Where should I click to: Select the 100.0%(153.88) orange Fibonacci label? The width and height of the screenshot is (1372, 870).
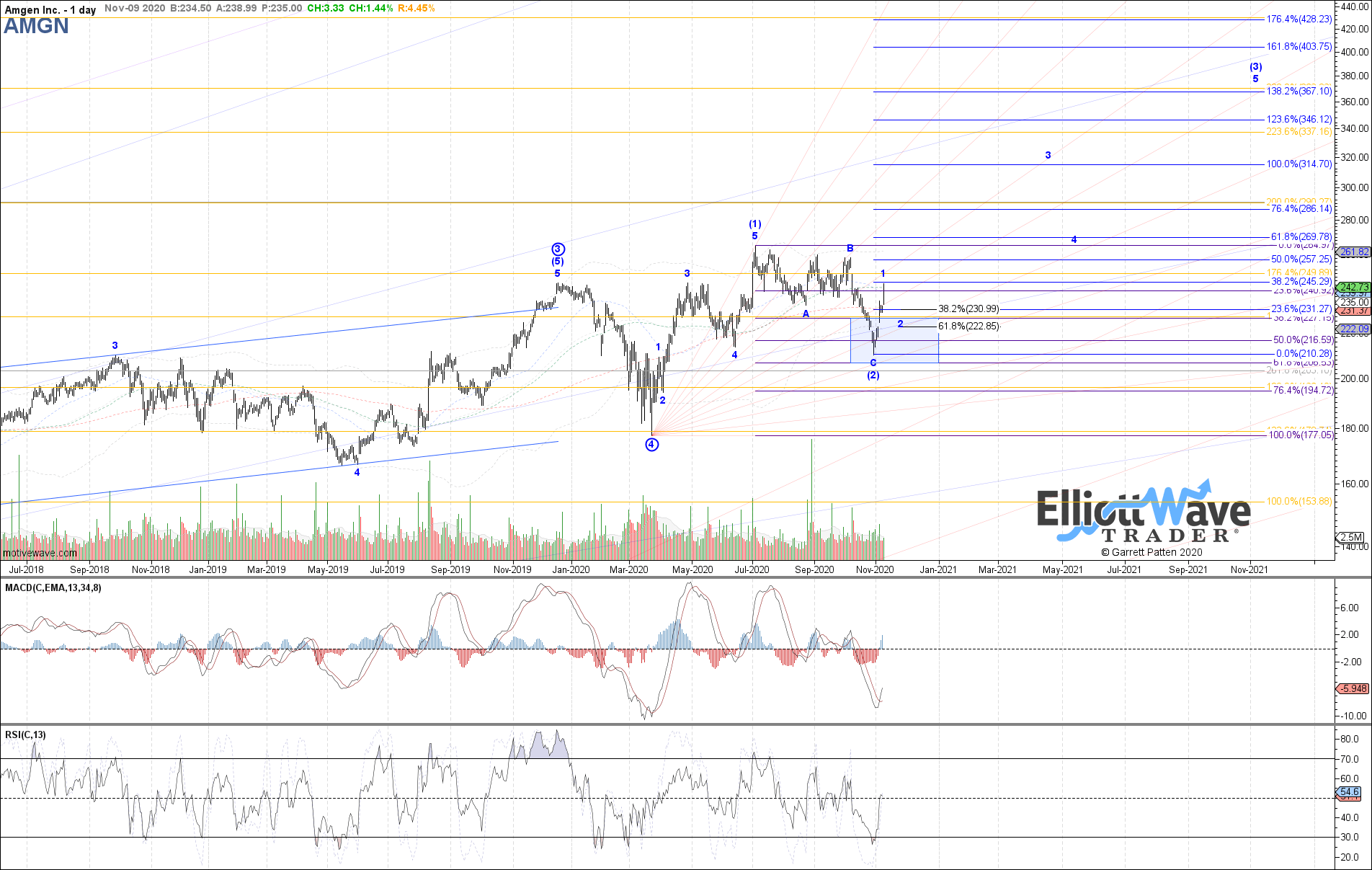tap(1299, 502)
